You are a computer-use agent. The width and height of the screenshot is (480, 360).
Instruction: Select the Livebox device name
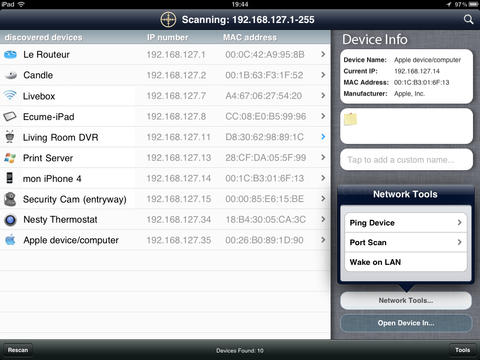(39, 96)
